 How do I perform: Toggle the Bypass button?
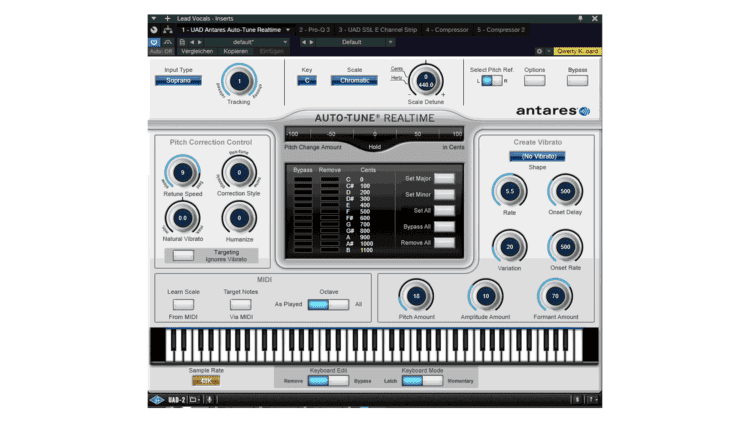point(577,81)
